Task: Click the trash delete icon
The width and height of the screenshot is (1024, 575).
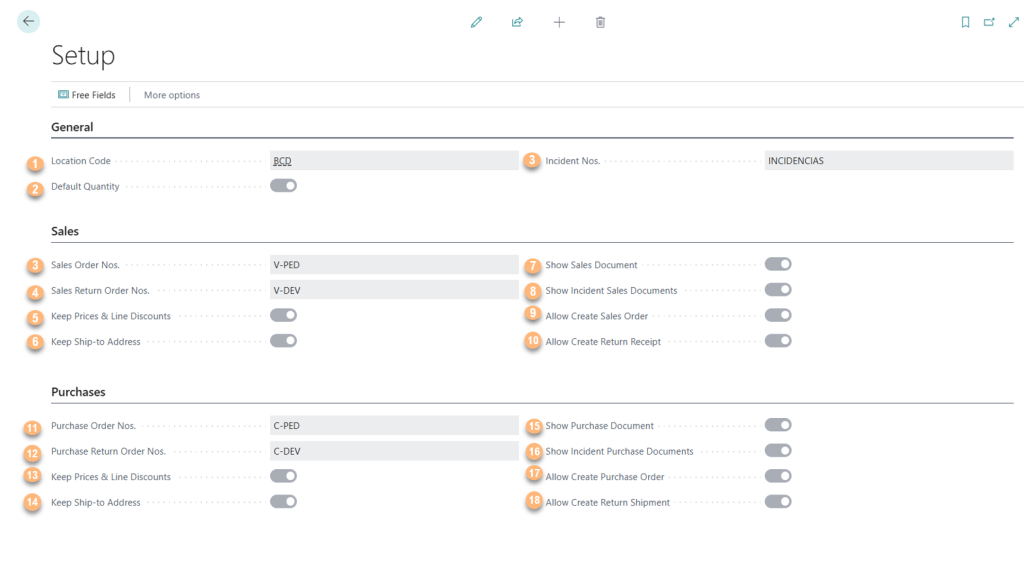Action: point(600,22)
